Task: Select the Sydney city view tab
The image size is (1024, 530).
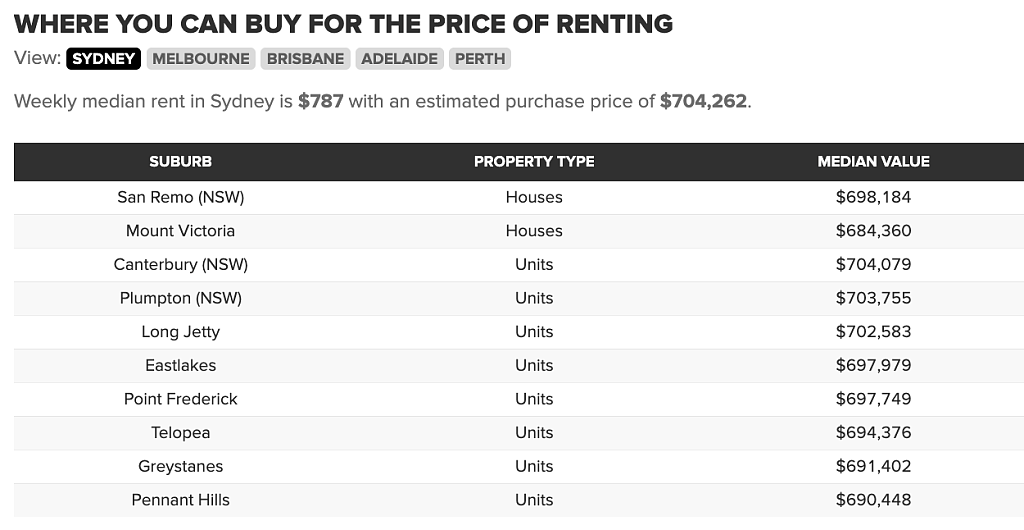Action: [x=103, y=59]
